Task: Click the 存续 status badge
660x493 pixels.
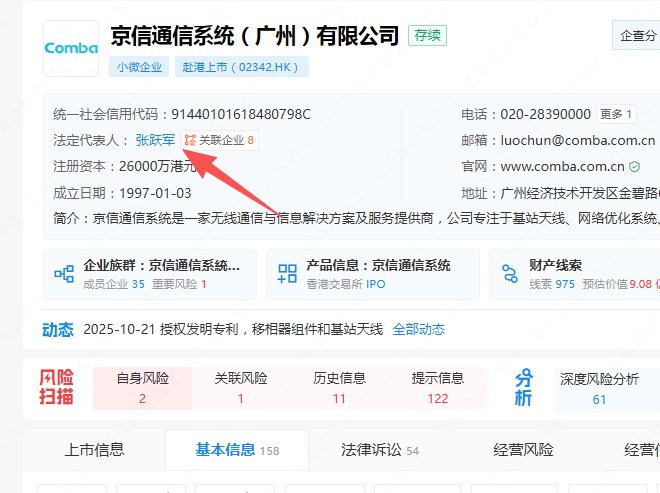Action: (427, 35)
